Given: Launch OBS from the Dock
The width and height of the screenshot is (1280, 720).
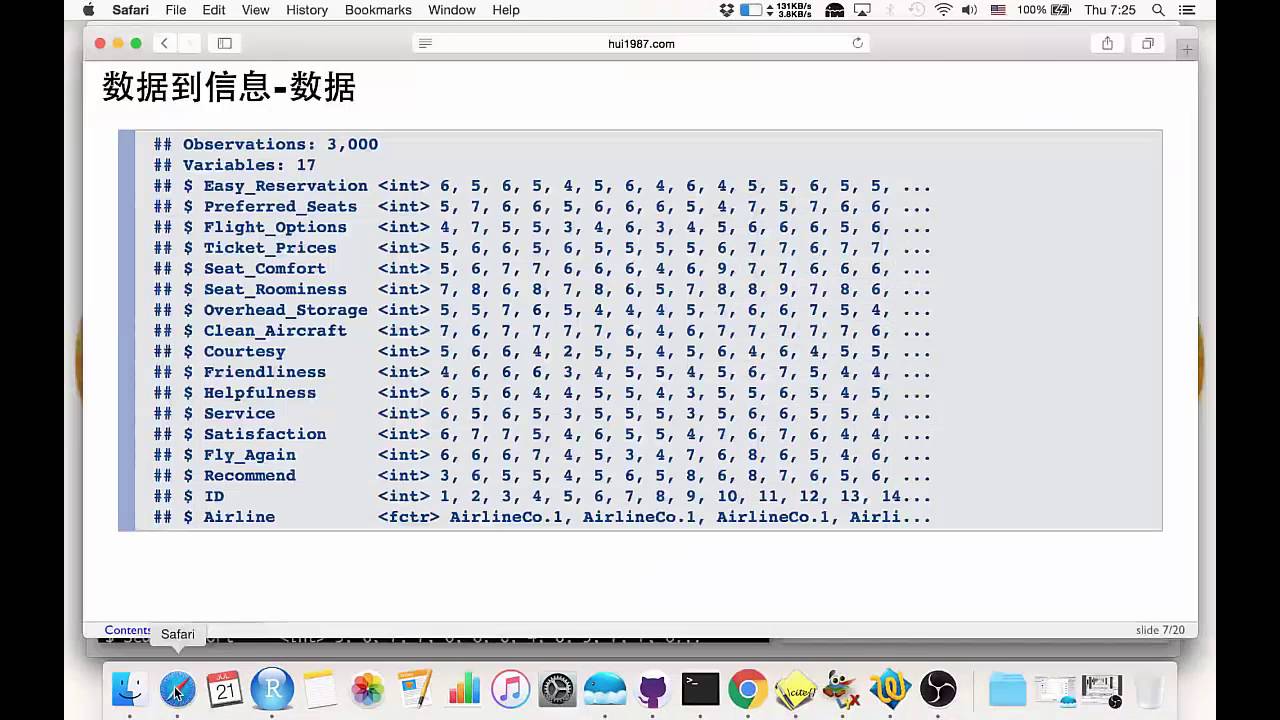Looking at the screenshot, I should (x=938, y=689).
